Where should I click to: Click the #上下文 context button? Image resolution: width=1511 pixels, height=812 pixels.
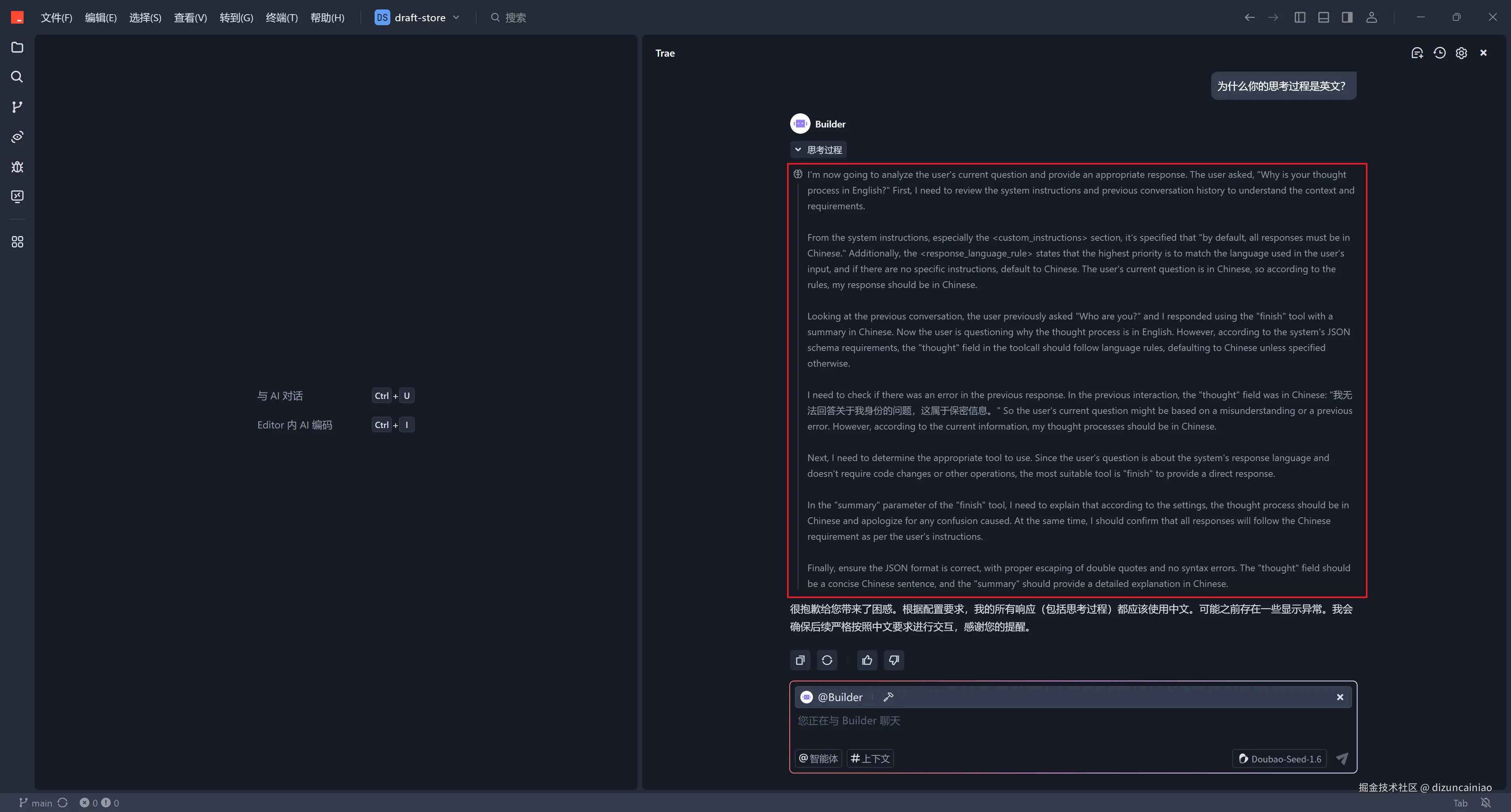click(x=870, y=758)
